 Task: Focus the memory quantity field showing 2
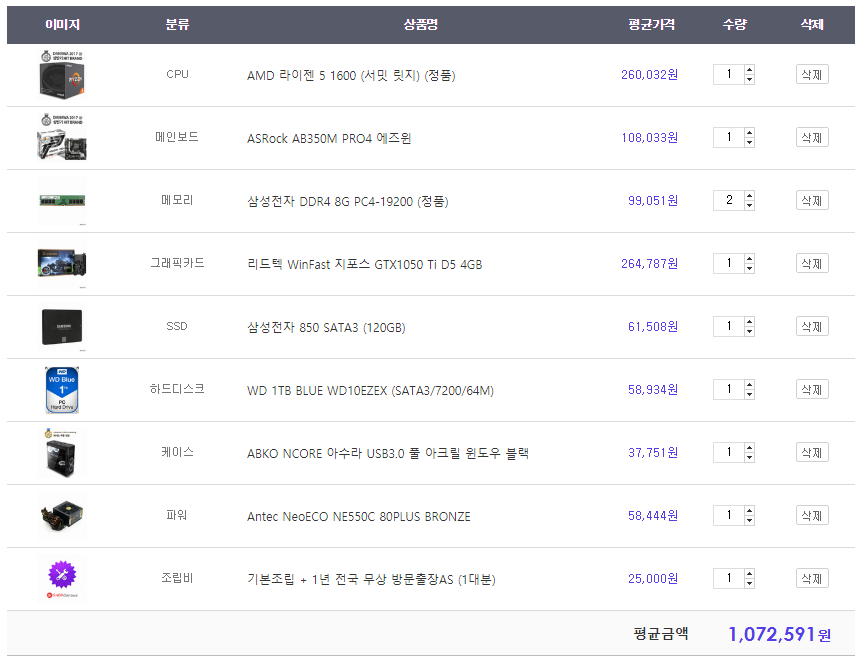click(729, 200)
